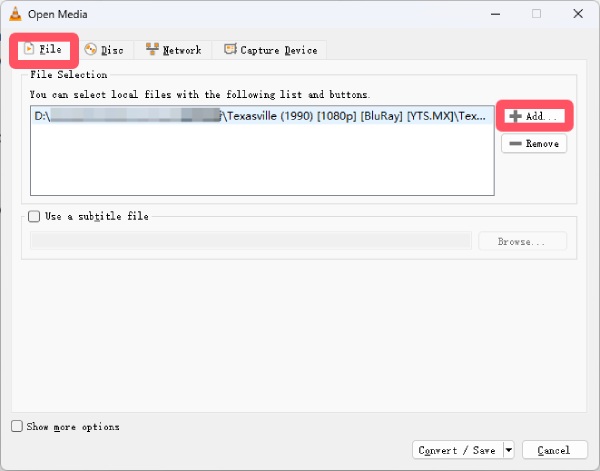The image size is (600, 471).
Task: Click the network icon on Network tab
Action: coord(152,49)
